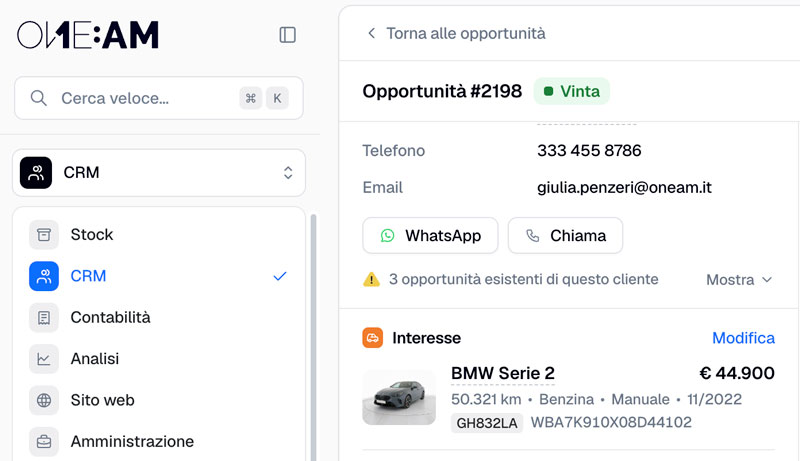Click the yellow warning triangle icon
This screenshot has width=800, height=461.
(371, 279)
